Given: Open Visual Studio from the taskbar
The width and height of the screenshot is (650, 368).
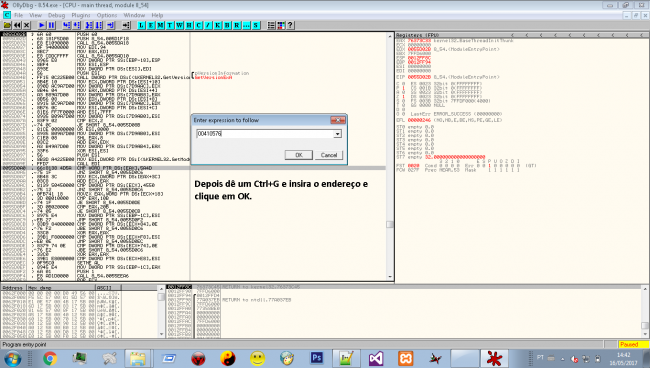Looking at the screenshot, I should (376, 358).
